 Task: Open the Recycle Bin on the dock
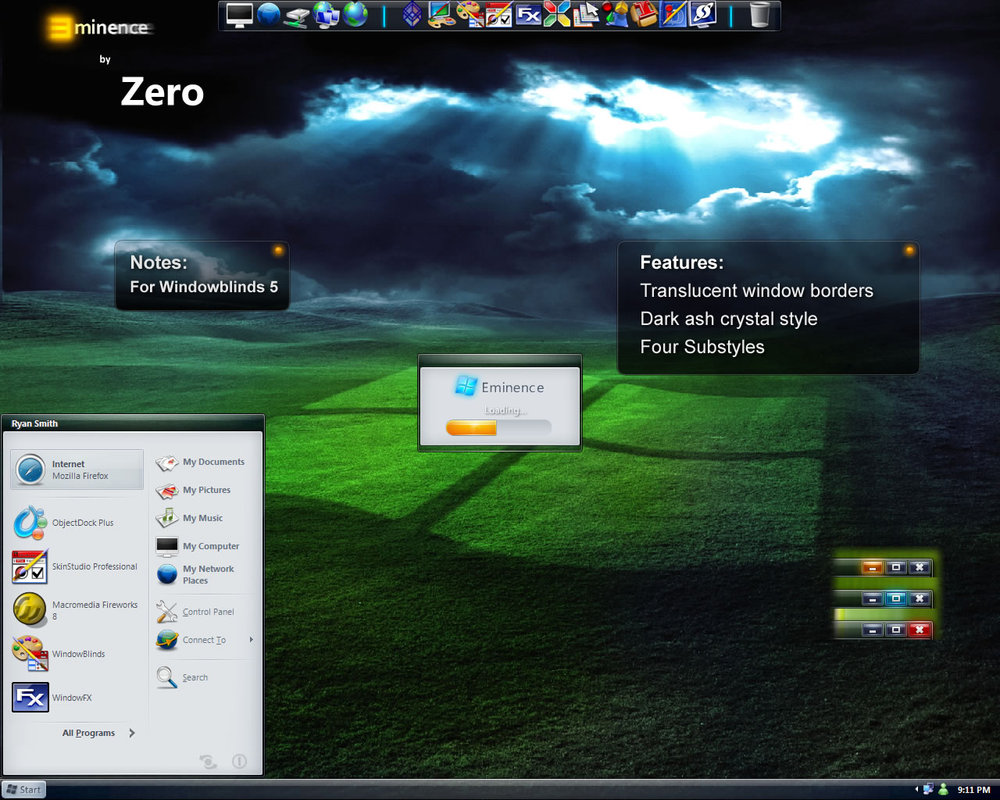tap(758, 15)
